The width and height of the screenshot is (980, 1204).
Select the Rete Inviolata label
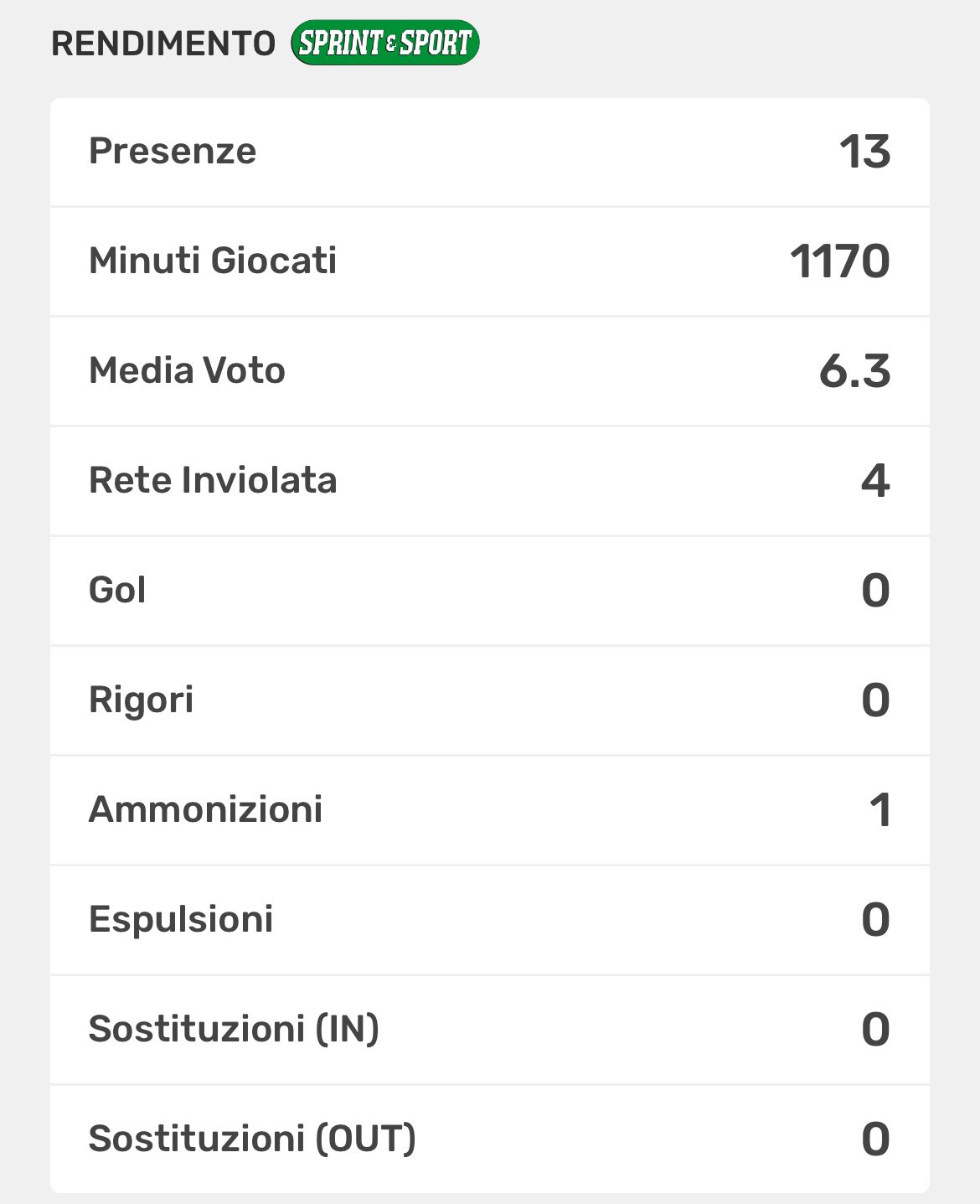[213, 480]
